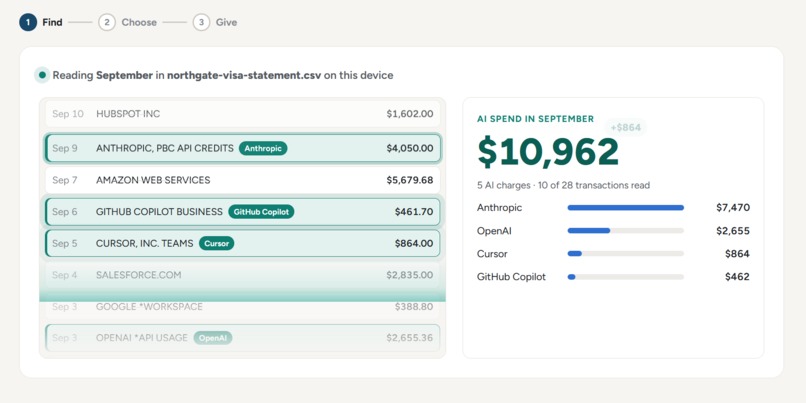Click the $5,679.68 amount
Screen dimensions: 806x403
coord(410,180)
